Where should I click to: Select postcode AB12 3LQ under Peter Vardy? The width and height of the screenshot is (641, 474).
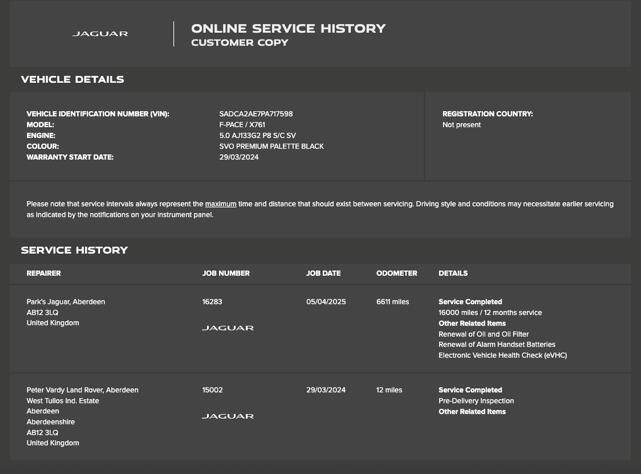pyautogui.click(x=43, y=432)
